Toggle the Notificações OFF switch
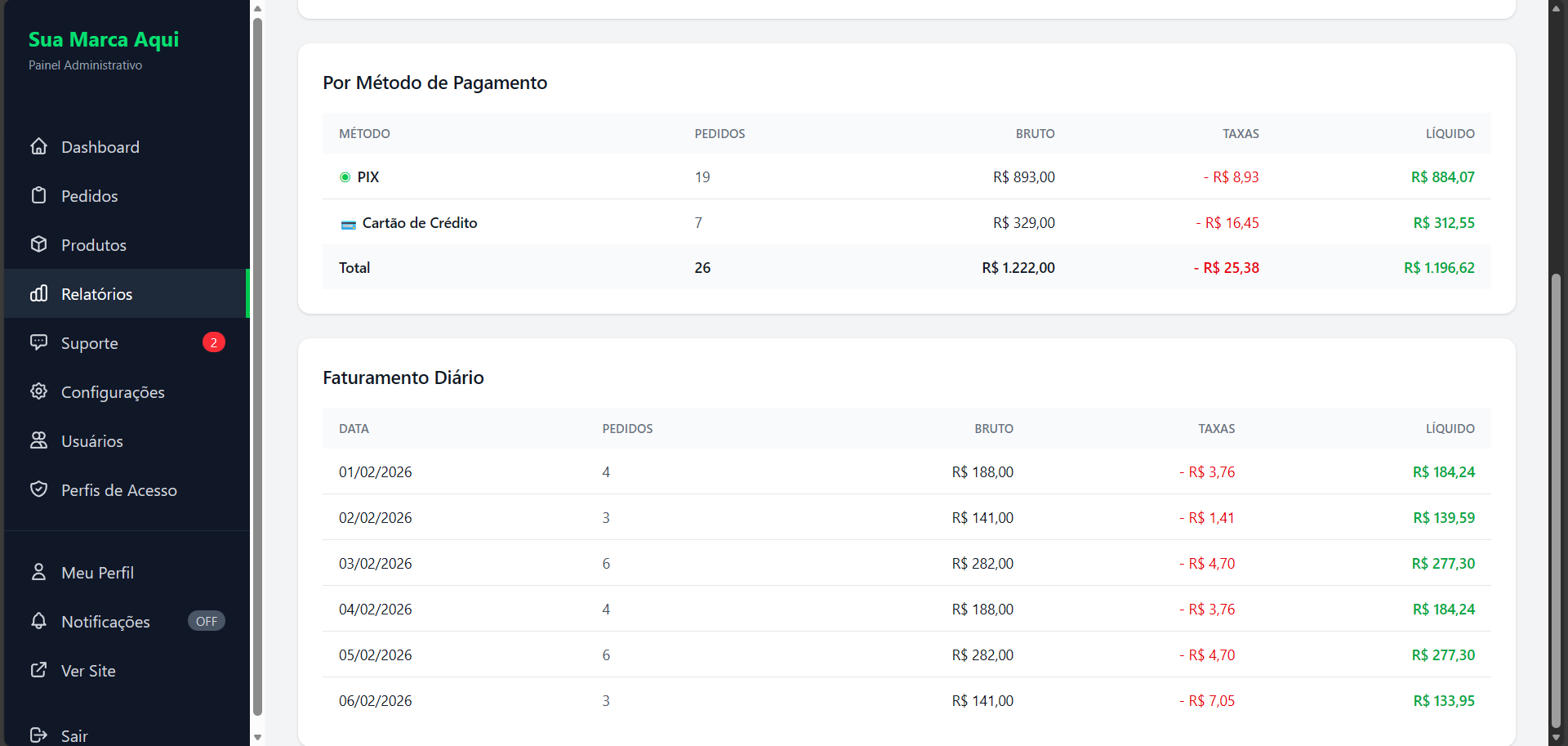Screen dimensions: 1568x746 pyautogui.click(x=207, y=621)
